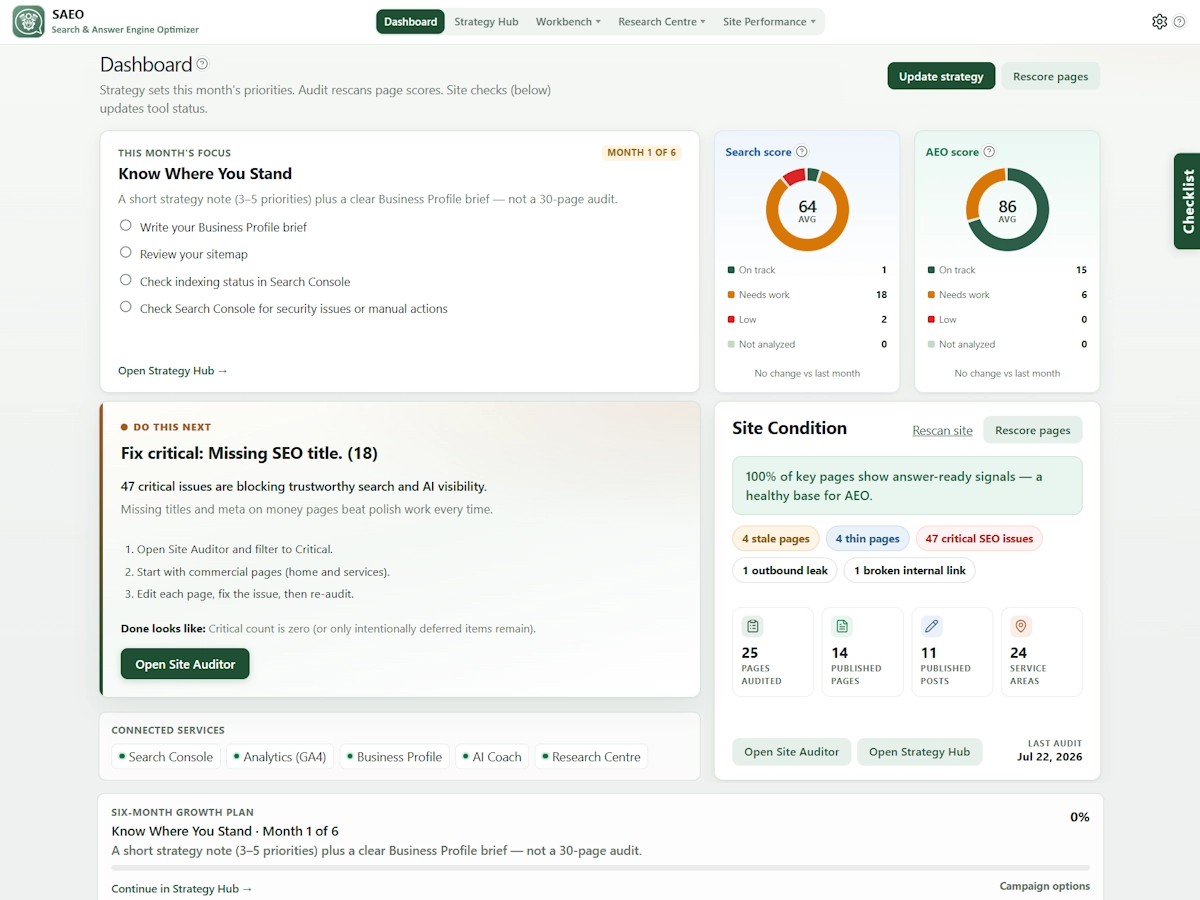Click Rescore pages button in Site Condition

pos(1033,430)
